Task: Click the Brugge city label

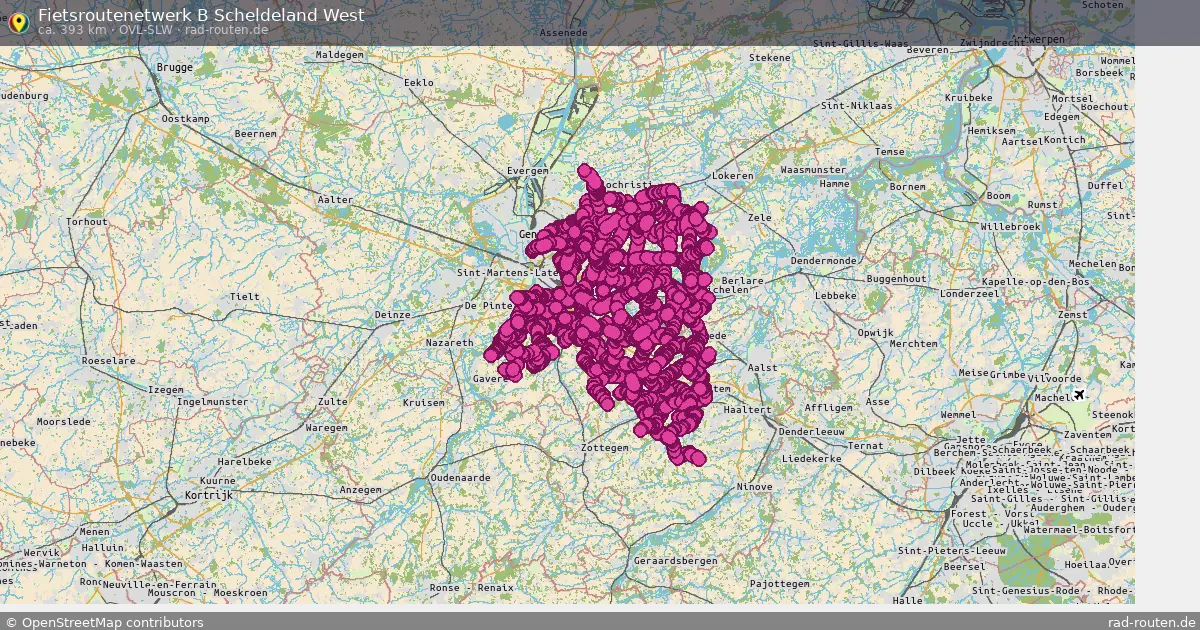Action: click(x=175, y=67)
